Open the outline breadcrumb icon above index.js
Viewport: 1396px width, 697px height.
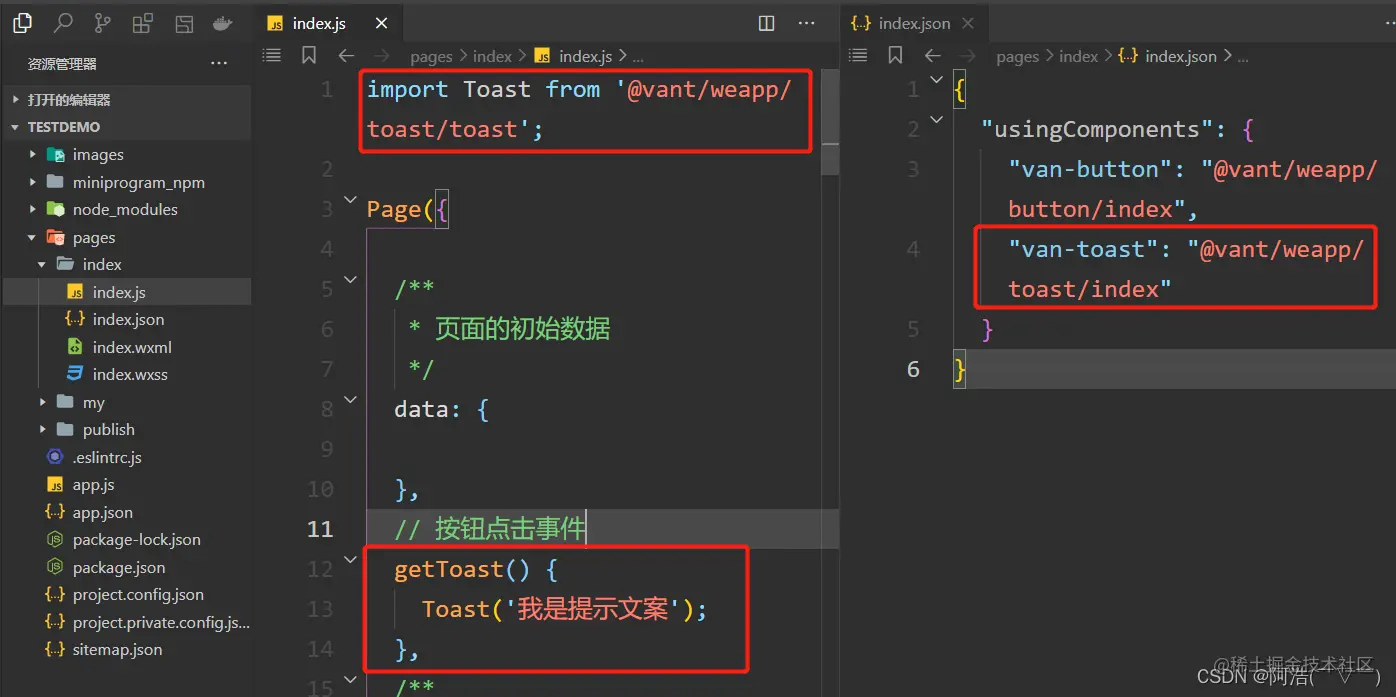click(x=271, y=55)
